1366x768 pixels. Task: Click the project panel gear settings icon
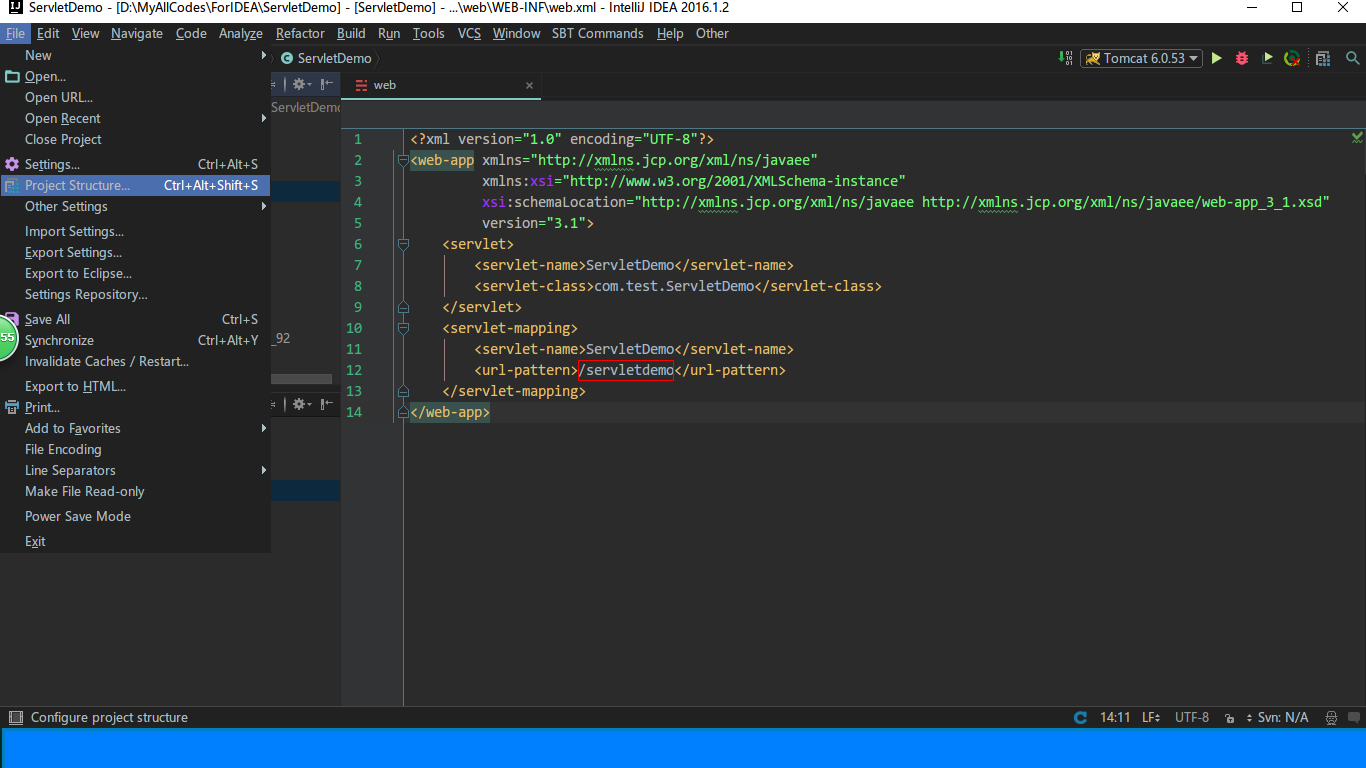click(x=302, y=85)
